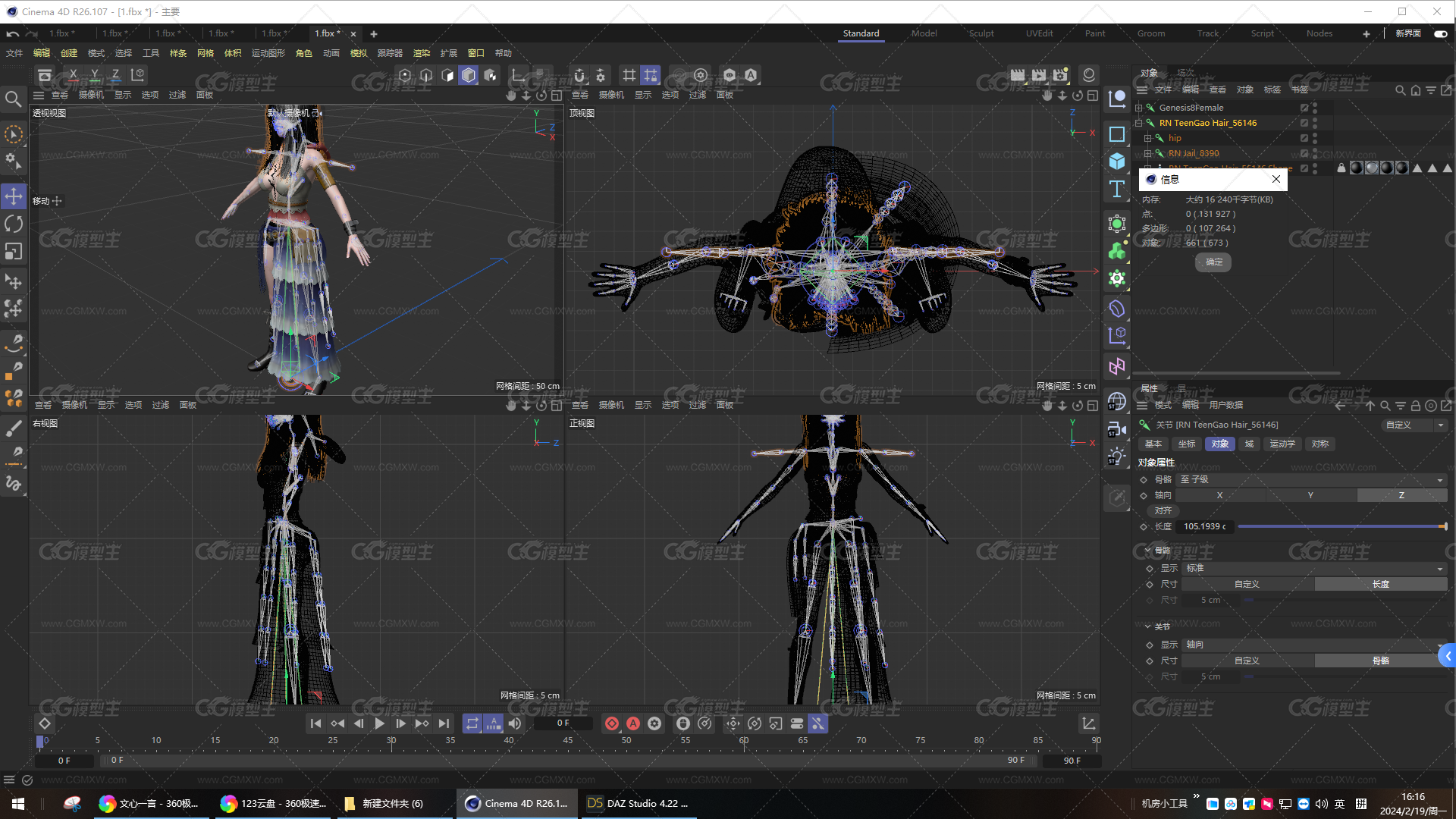Go to start of timeline
The width and height of the screenshot is (1456, 819).
pos(315,723)
